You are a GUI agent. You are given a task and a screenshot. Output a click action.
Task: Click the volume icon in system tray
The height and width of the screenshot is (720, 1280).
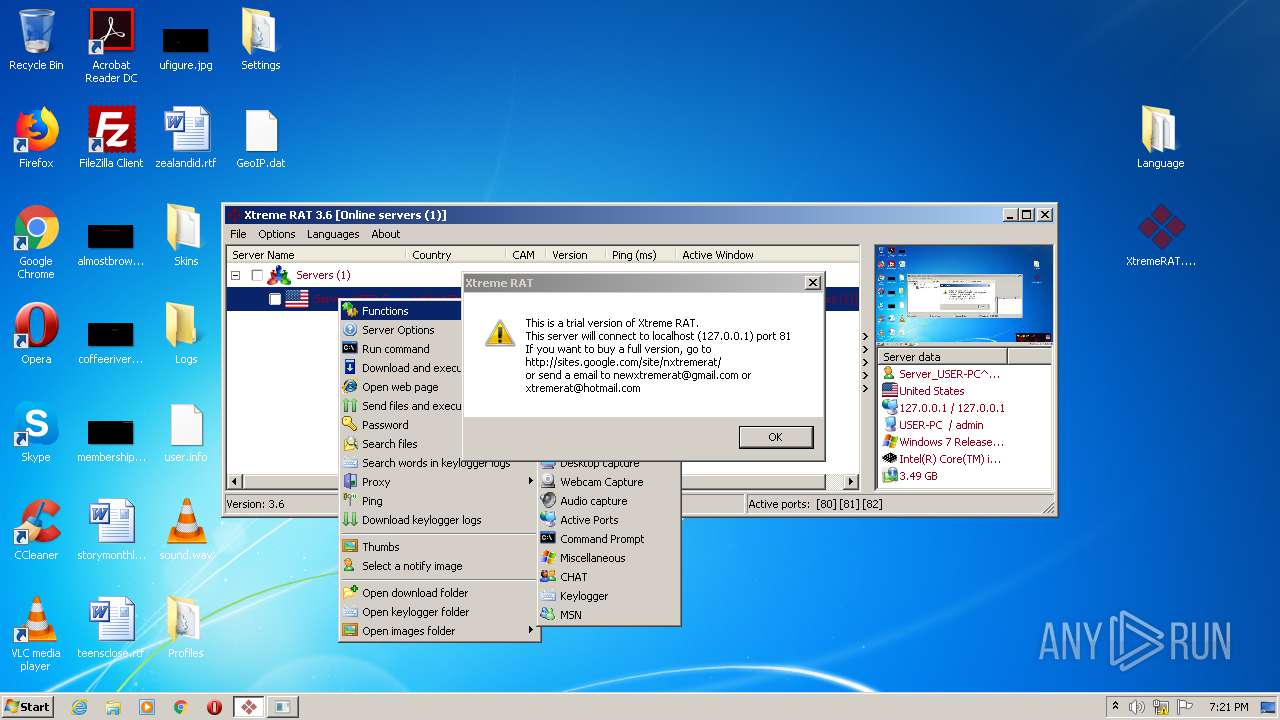(1137, 706)
